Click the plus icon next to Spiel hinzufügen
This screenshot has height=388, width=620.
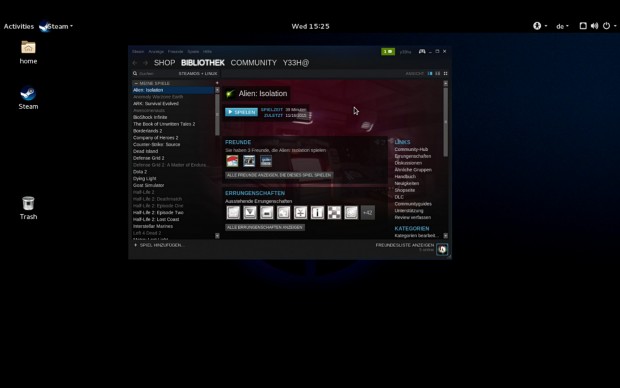[136, 245]
